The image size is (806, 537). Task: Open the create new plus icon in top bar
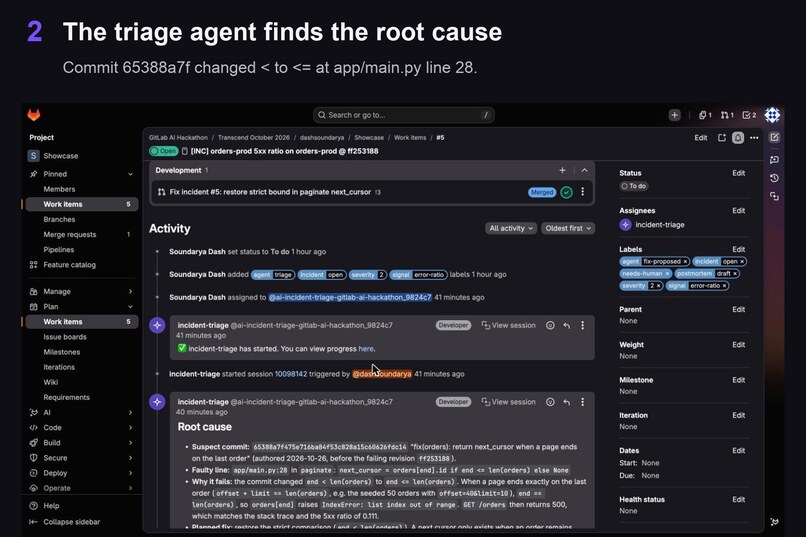(674, 115)
